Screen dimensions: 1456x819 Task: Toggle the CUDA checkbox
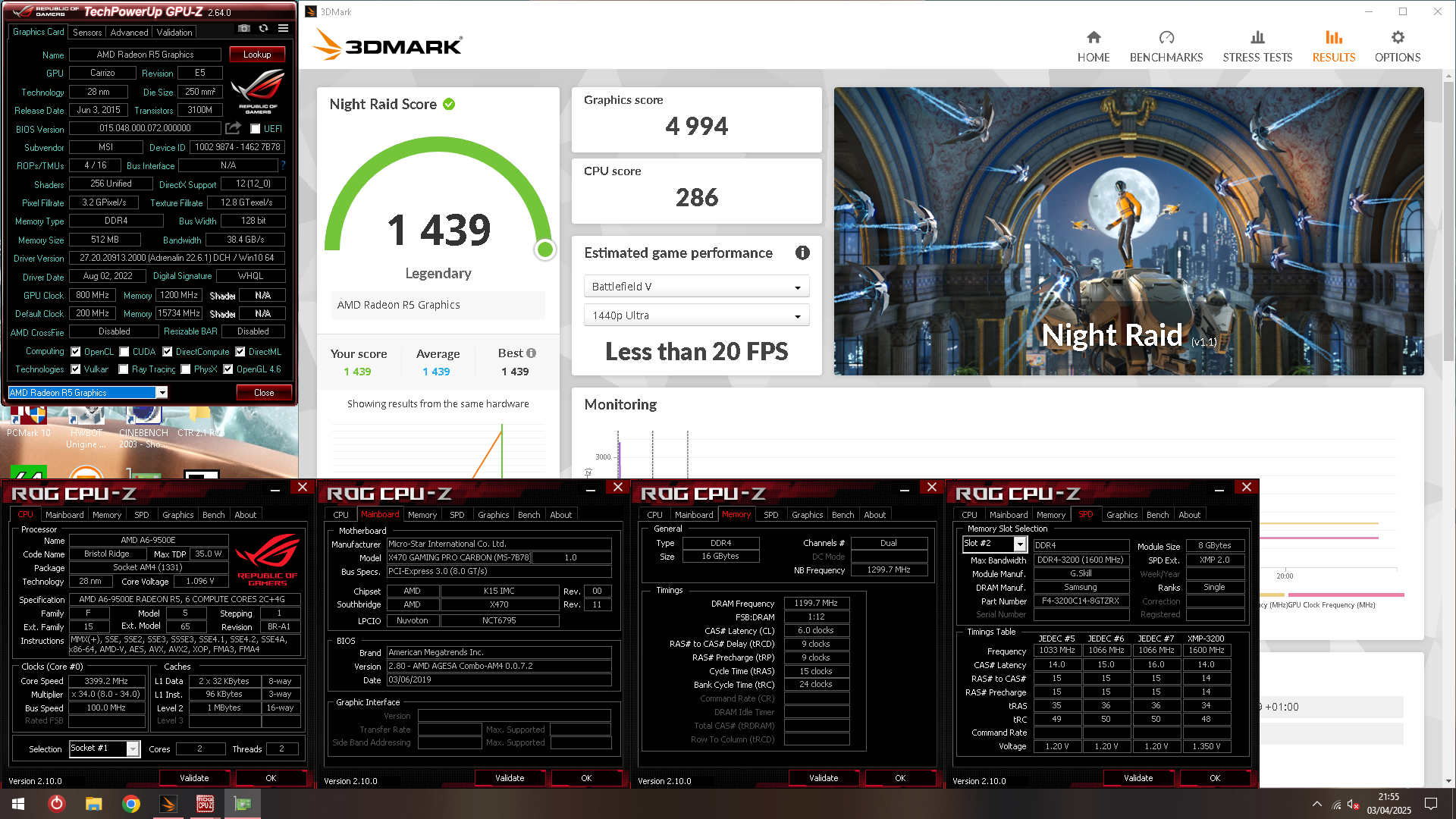coord(124,352)
